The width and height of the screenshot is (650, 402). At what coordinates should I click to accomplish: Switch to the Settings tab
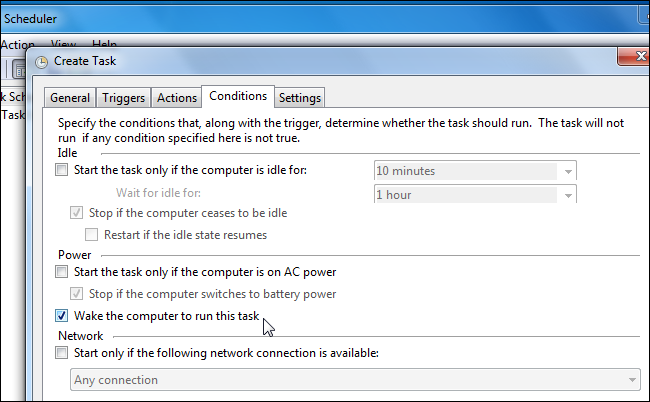point(300,98)
